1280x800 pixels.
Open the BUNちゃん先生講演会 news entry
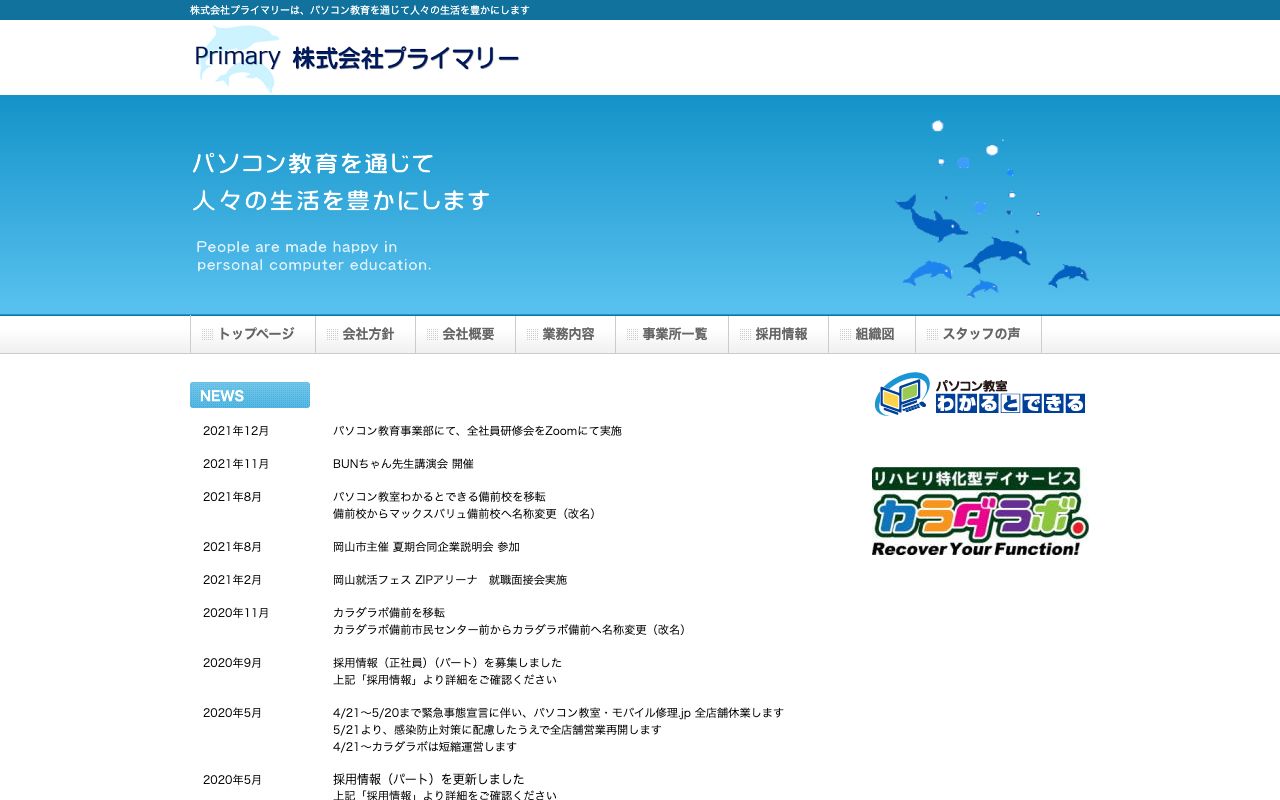coord(403,463)
